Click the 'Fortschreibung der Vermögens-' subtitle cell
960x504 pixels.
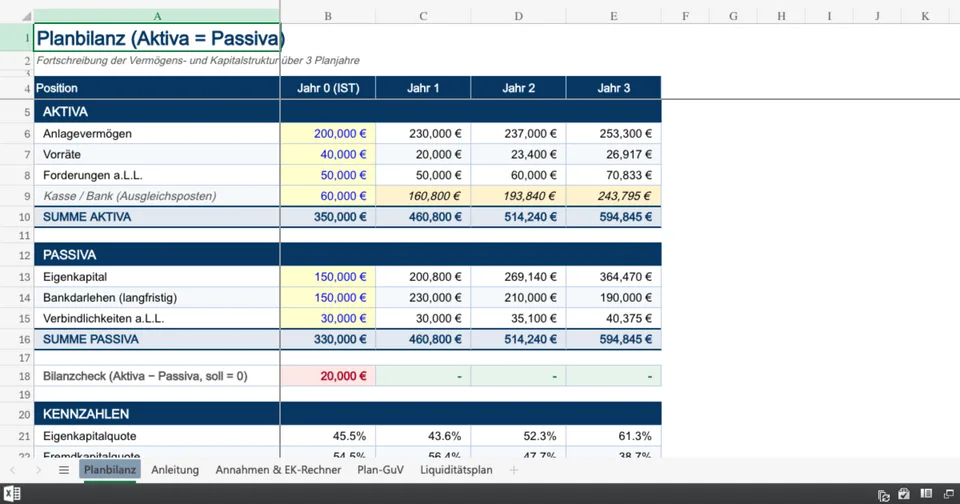click(x=157, y=61)
